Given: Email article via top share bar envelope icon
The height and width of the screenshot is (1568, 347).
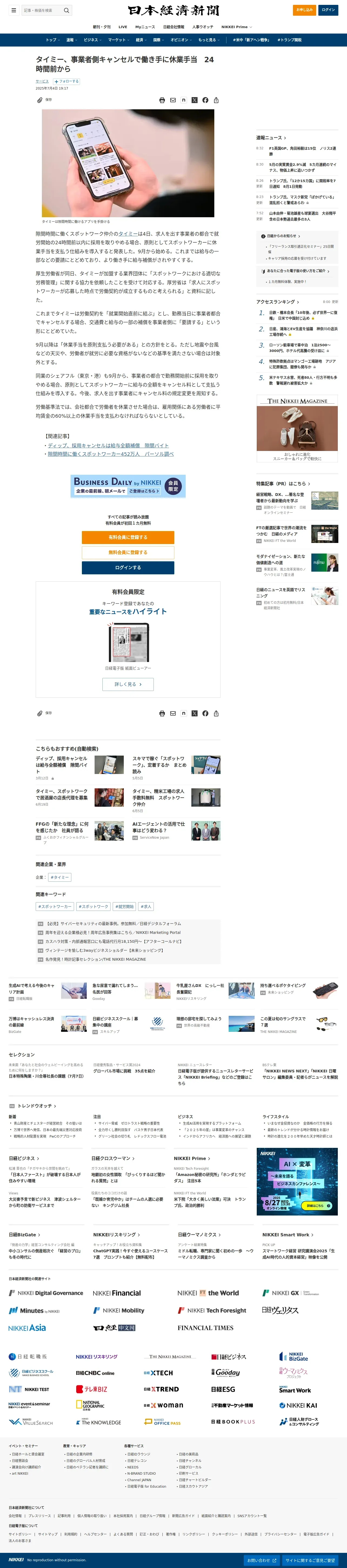Looking at the screenshot, I should pos(173,100).
